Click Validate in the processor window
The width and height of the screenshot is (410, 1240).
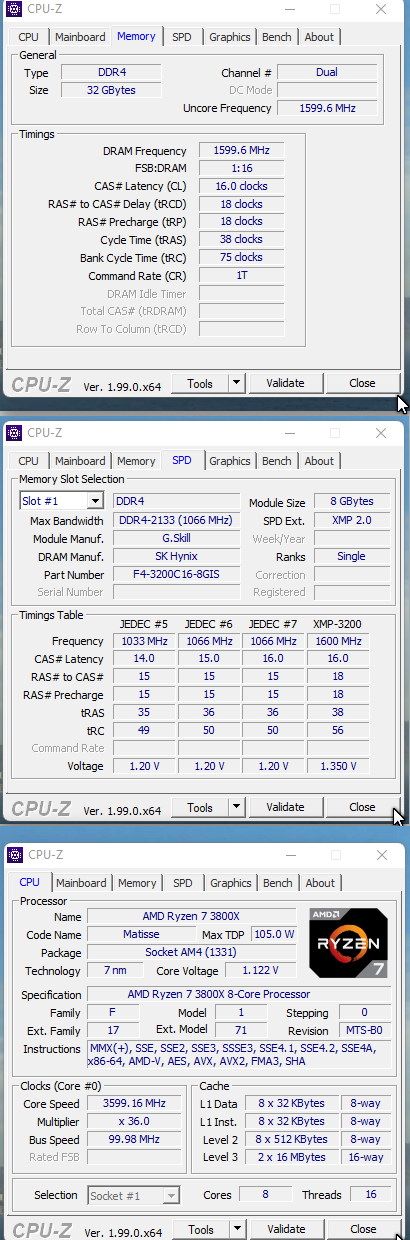[285, 1229]
